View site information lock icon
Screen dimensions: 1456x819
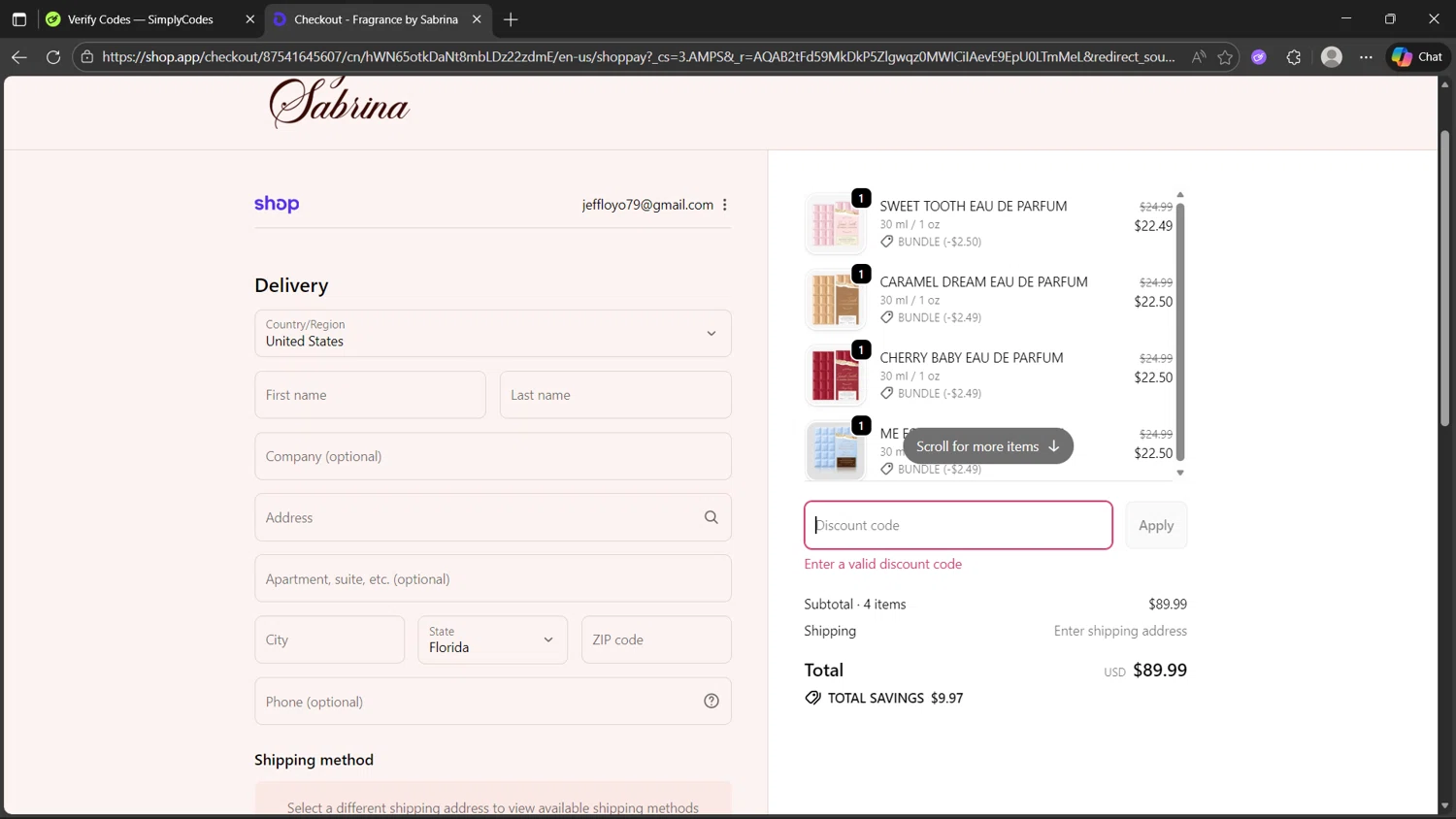point(87,57)
